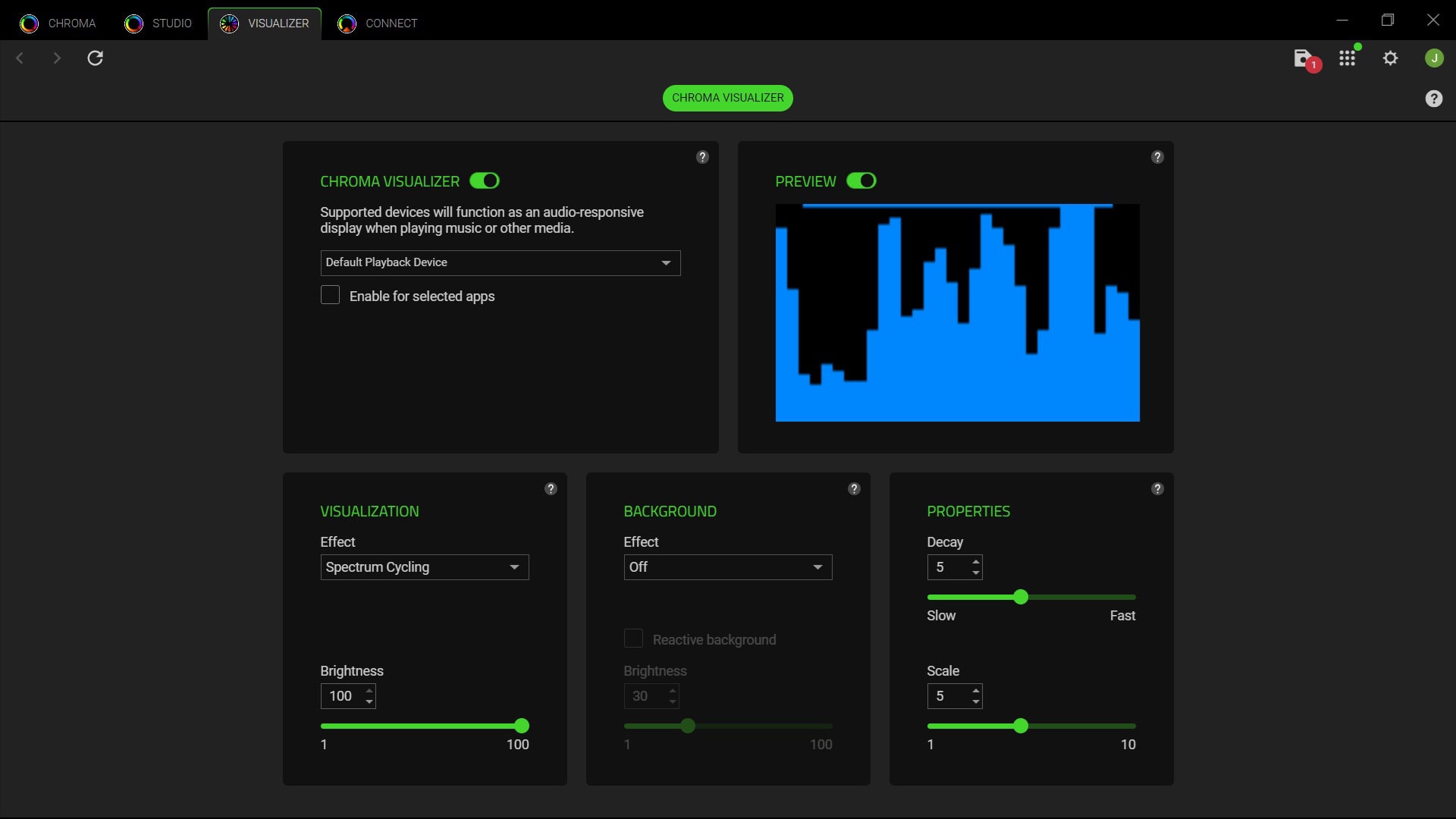Click the Decay slider handle

coord(1021,597)
